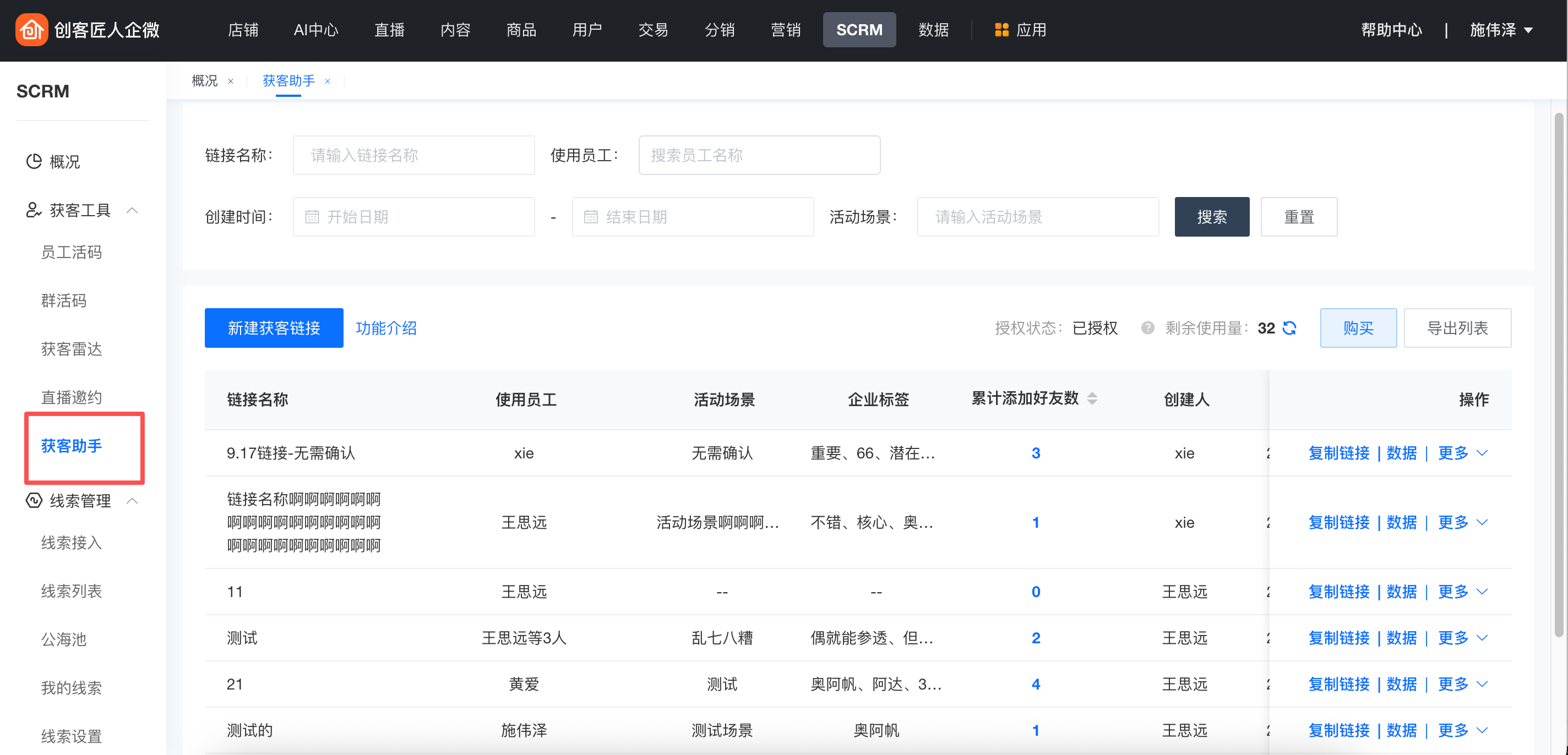The height and width of the screenshot is (755, 1568).
Task: Click the 重置 button
Action: coord(1299,217)
